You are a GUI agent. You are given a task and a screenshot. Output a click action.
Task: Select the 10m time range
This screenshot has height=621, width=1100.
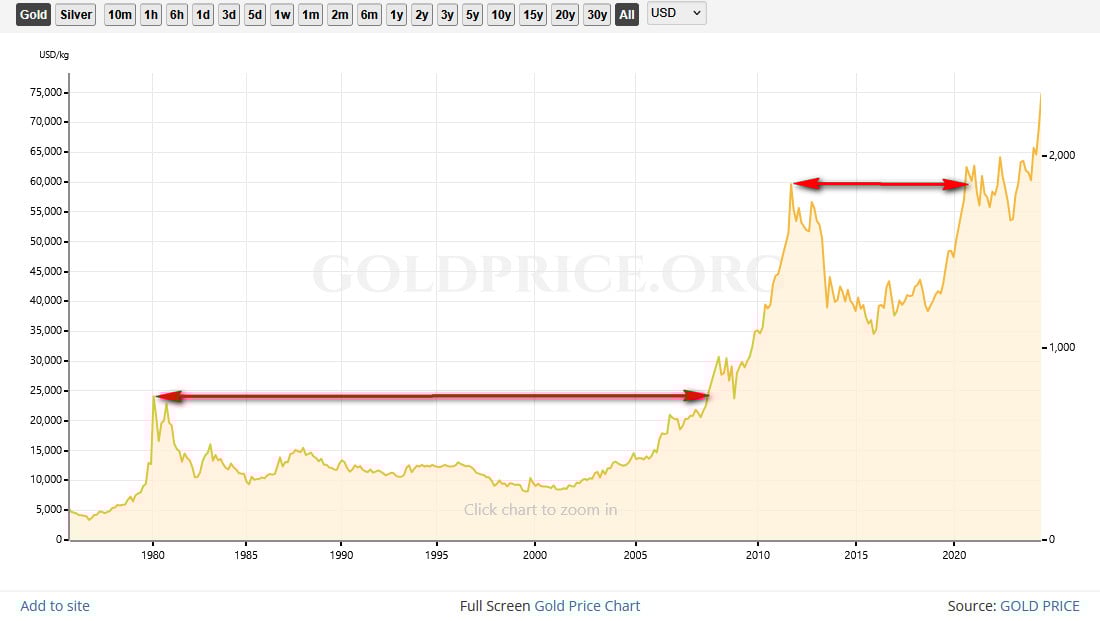point(120,15)
